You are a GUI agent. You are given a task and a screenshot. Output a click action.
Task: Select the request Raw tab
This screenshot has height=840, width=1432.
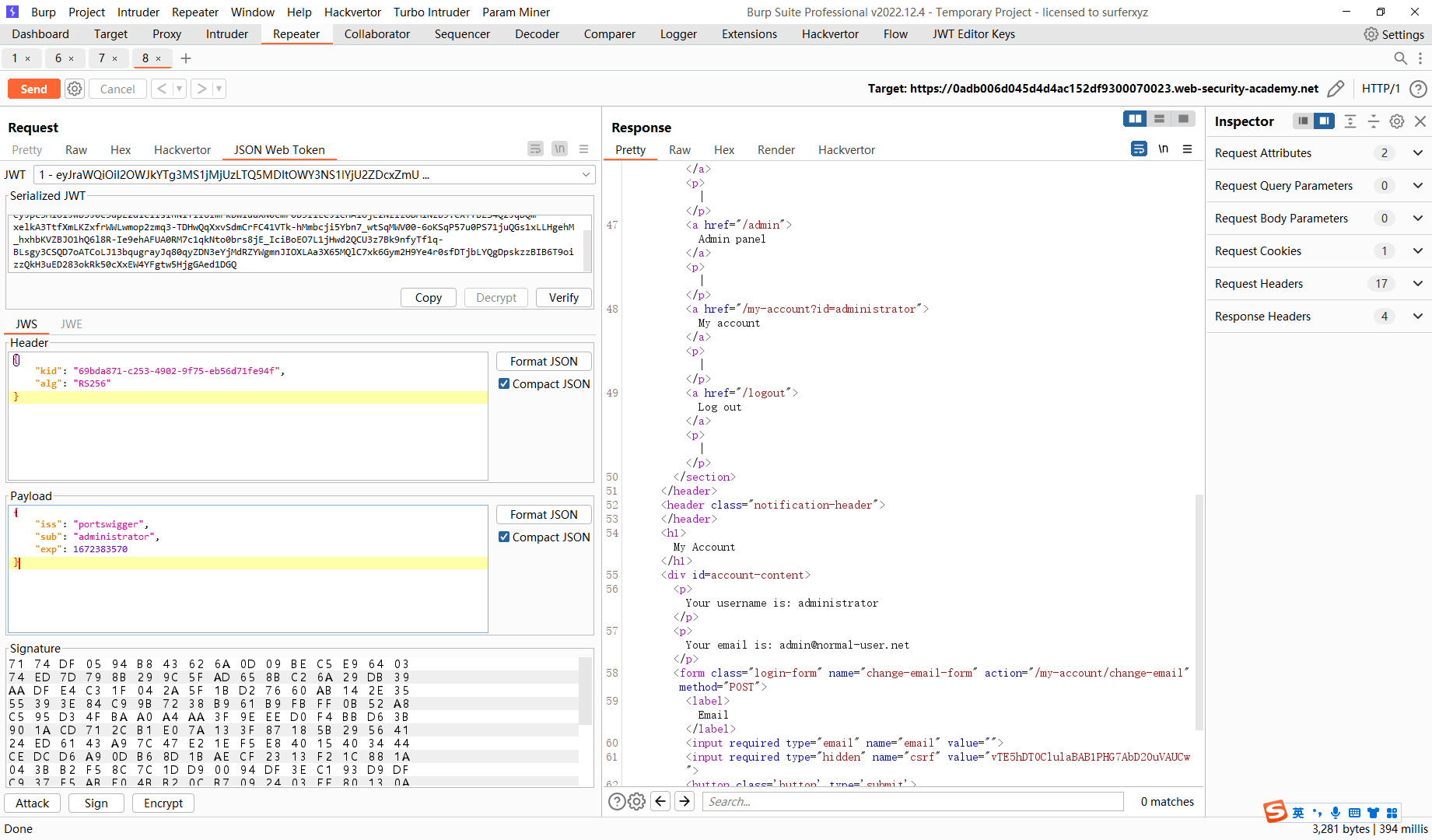tap(76, 150)
